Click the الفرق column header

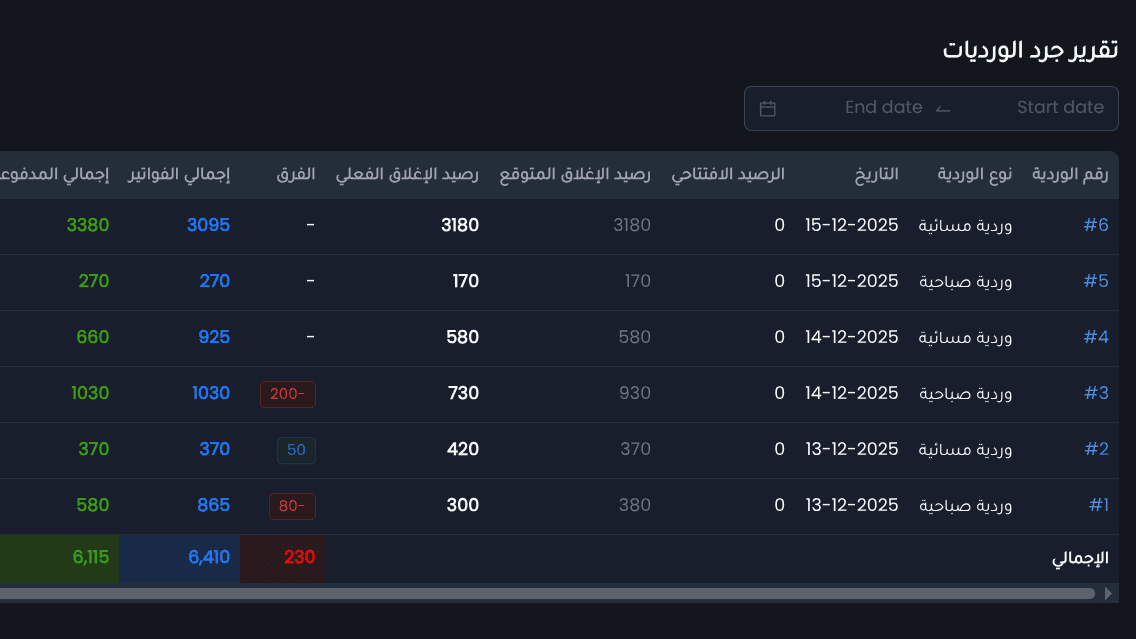[296, 175]
